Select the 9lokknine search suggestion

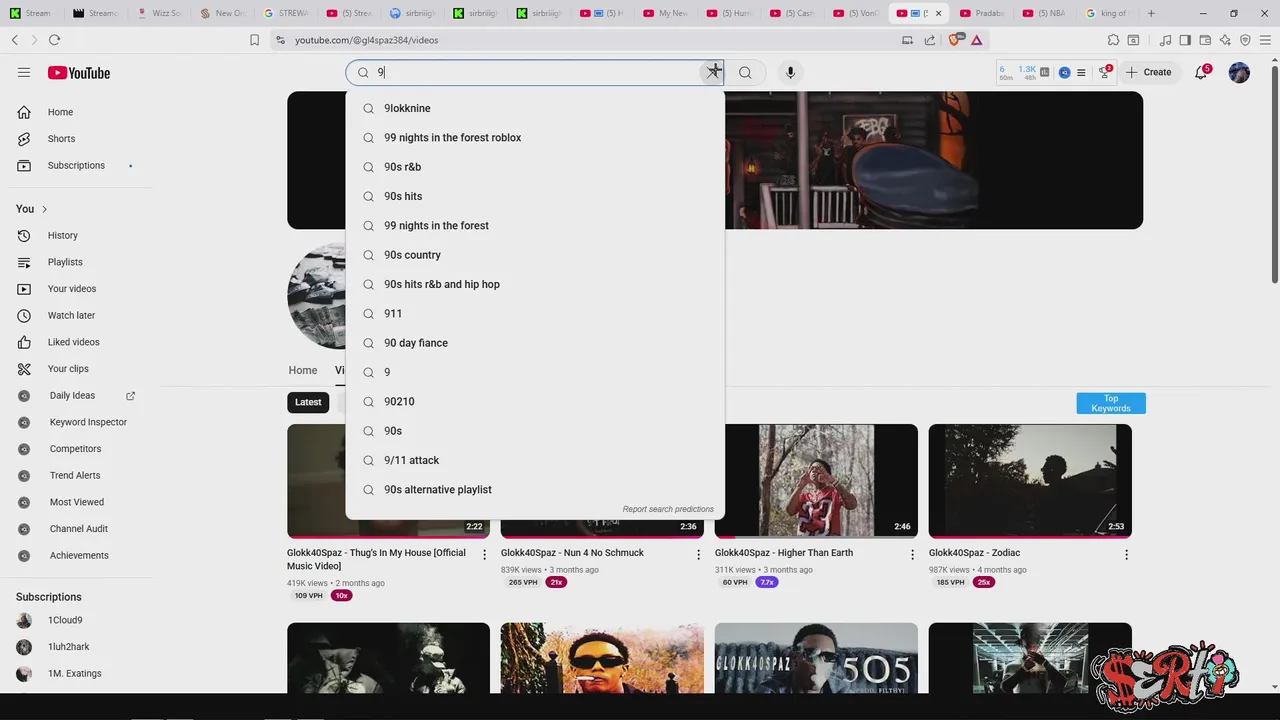[535, 108]
